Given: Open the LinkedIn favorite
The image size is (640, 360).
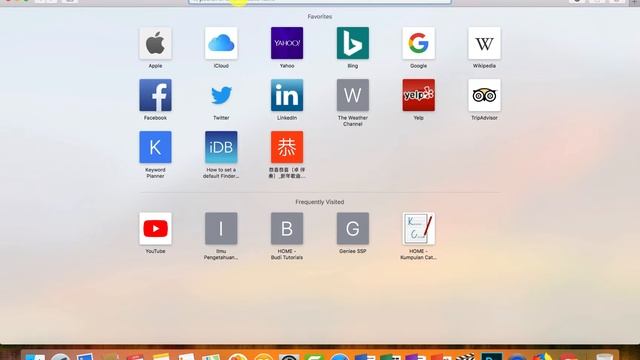Looking at the screenshot, I should (287, 95).
